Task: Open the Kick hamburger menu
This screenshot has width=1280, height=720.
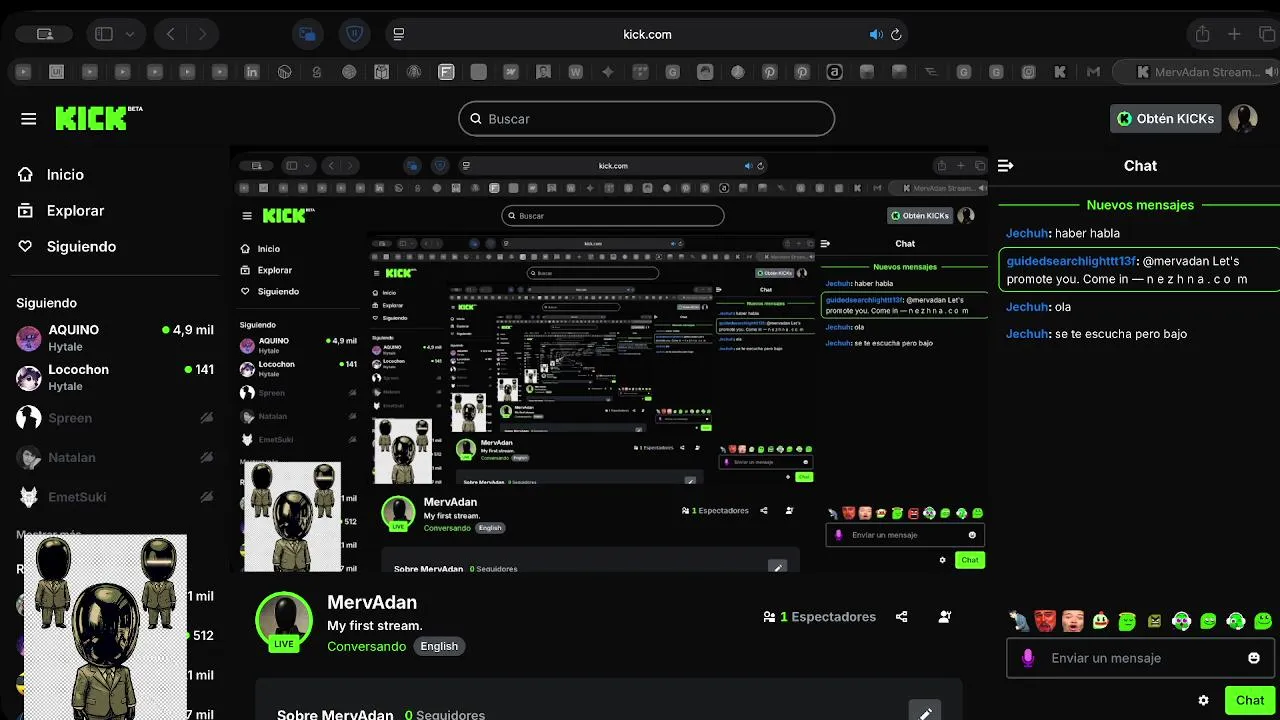Action: click(x=28, y=119)
